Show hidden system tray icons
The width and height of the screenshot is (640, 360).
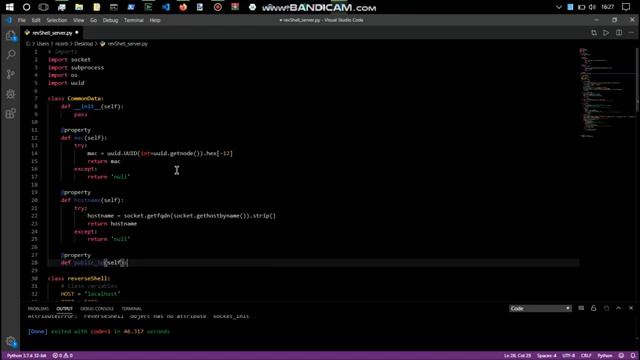pyautogui.click(x=558, y=7)
